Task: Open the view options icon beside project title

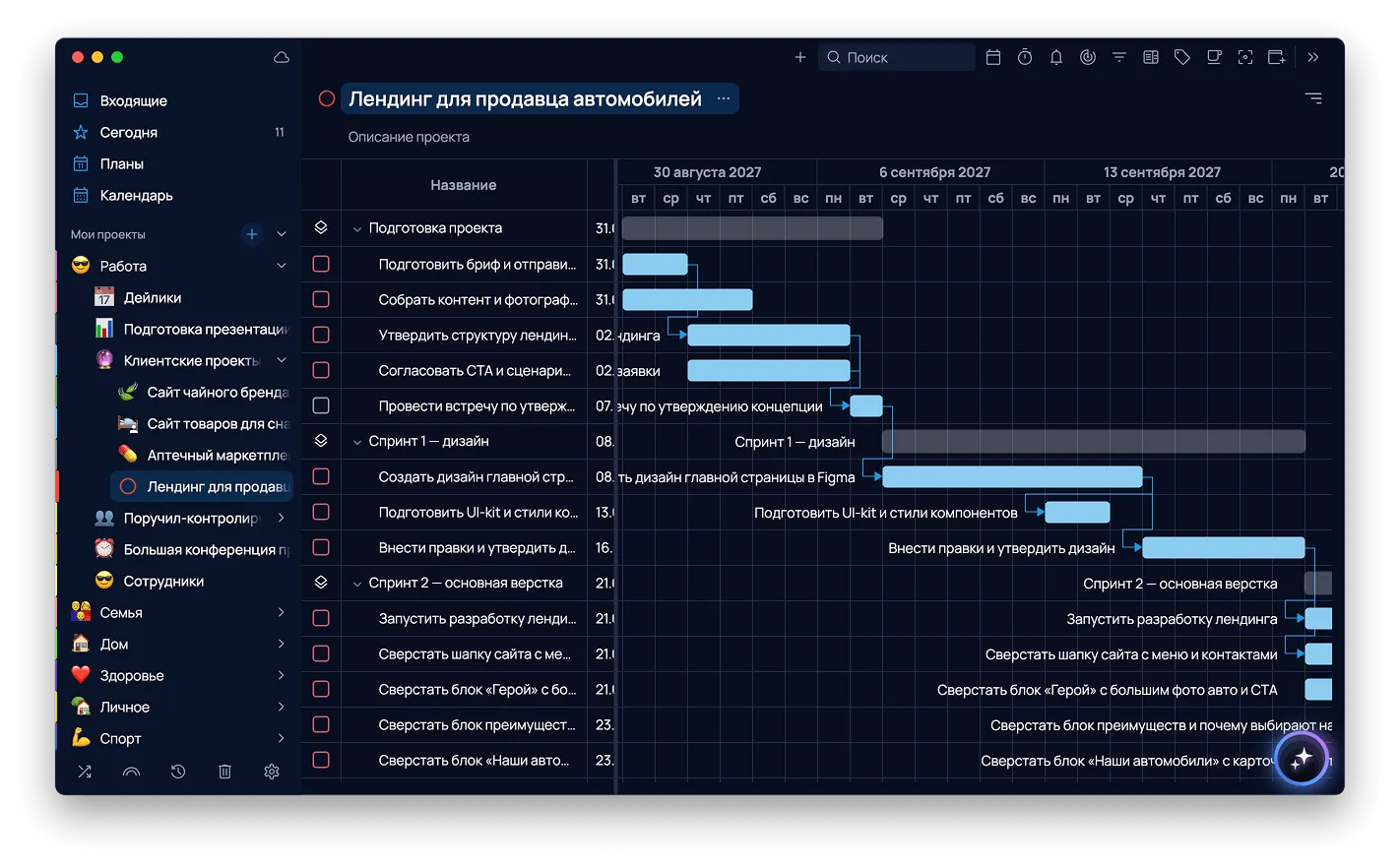Action: click(x=1313, y=98)
